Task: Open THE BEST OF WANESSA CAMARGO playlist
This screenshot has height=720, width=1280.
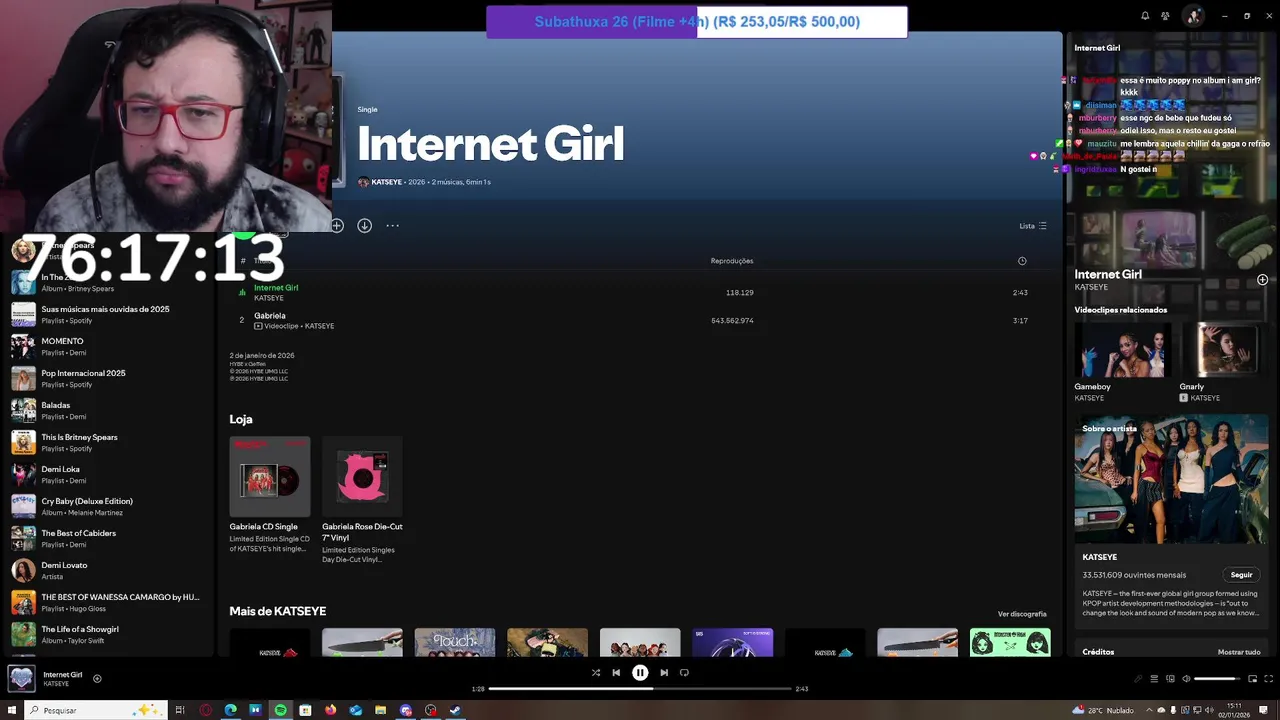Action: pyautogui.click(x=105, y=602)
